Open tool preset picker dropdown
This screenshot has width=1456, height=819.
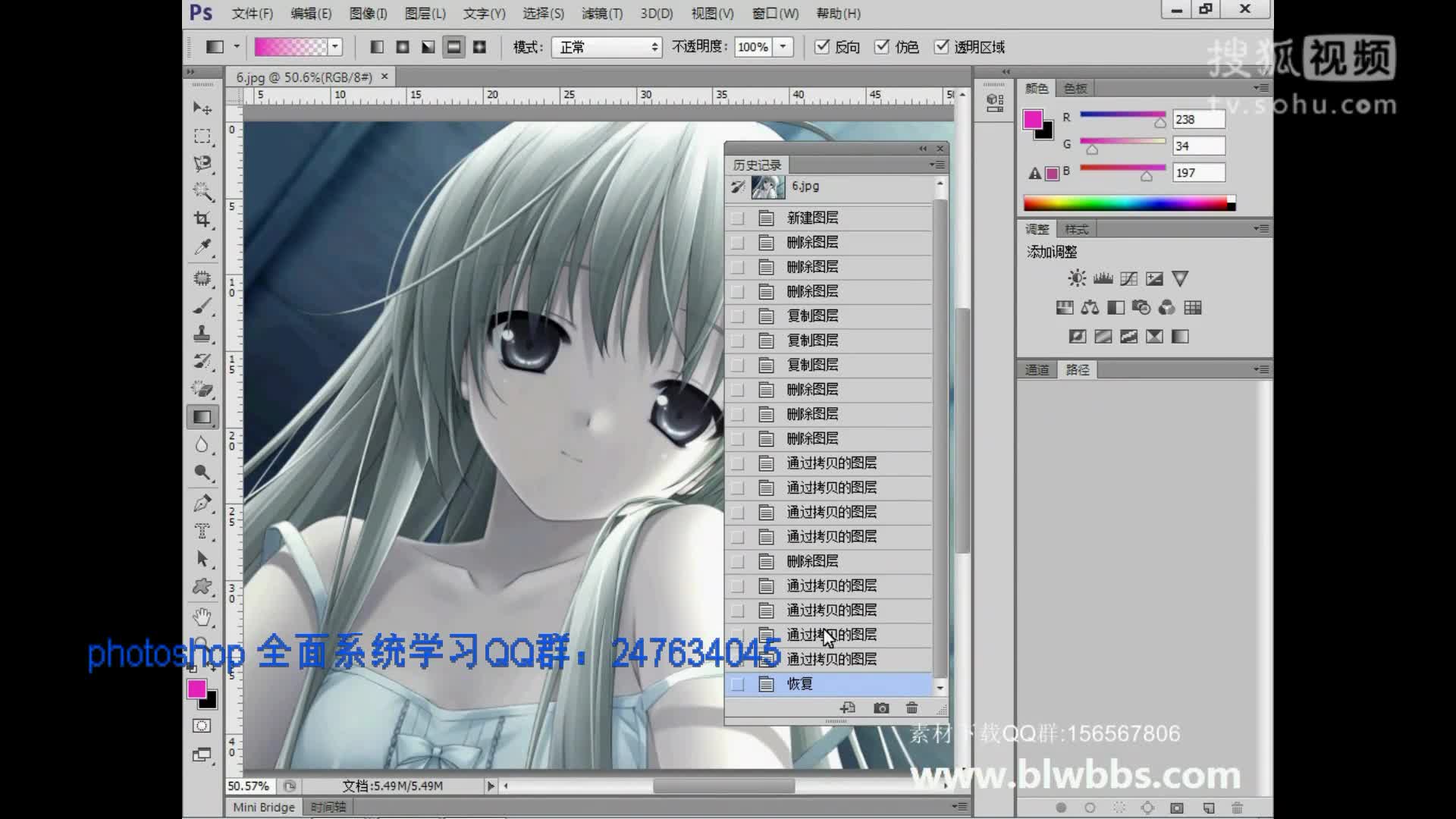click(x=237, y=47)
